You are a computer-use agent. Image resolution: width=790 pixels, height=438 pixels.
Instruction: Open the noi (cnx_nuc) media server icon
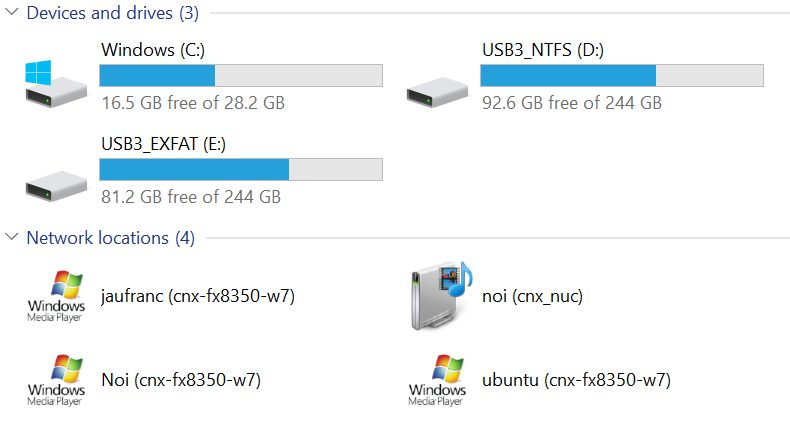(x=441, y=296)
